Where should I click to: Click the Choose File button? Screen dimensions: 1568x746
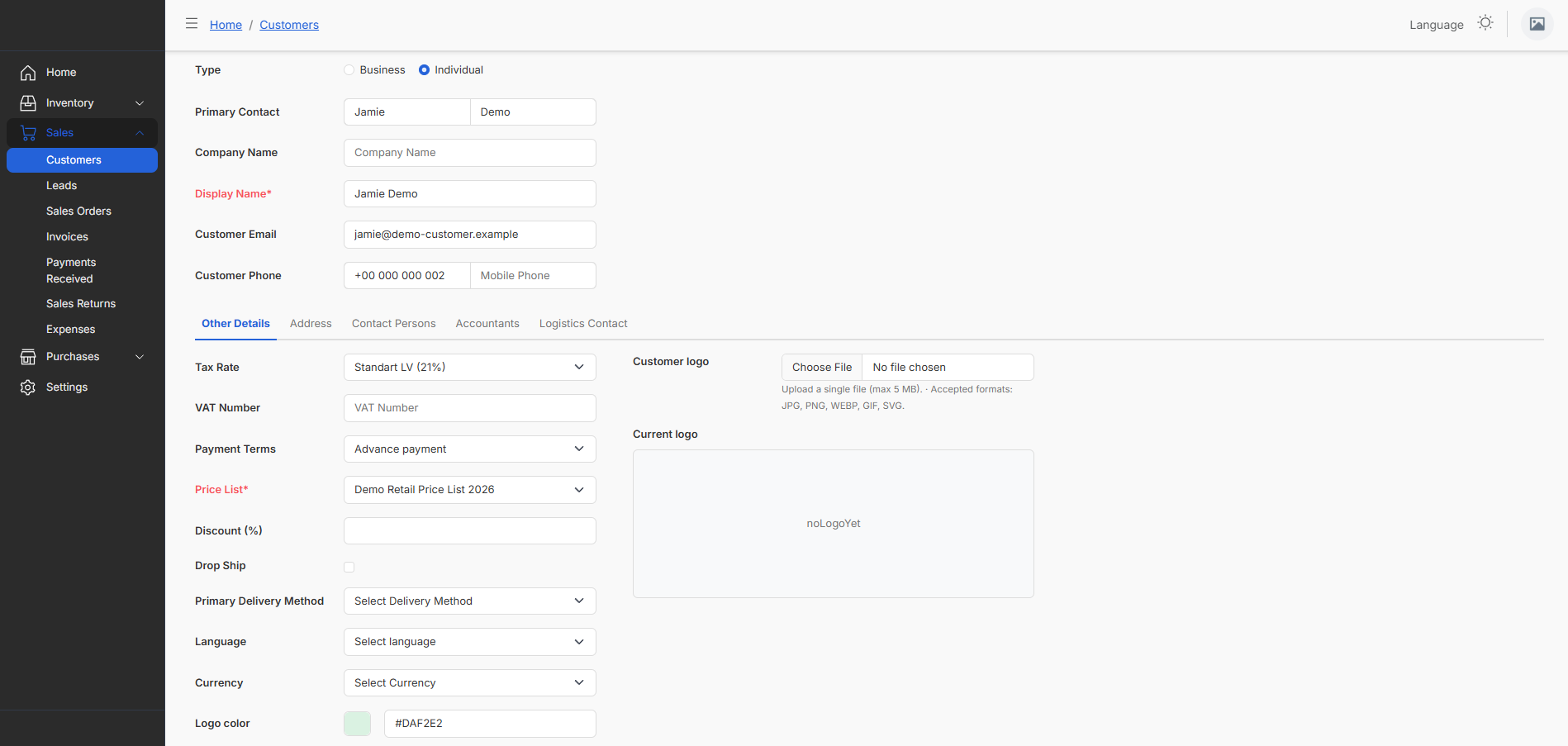pos(822,368)
